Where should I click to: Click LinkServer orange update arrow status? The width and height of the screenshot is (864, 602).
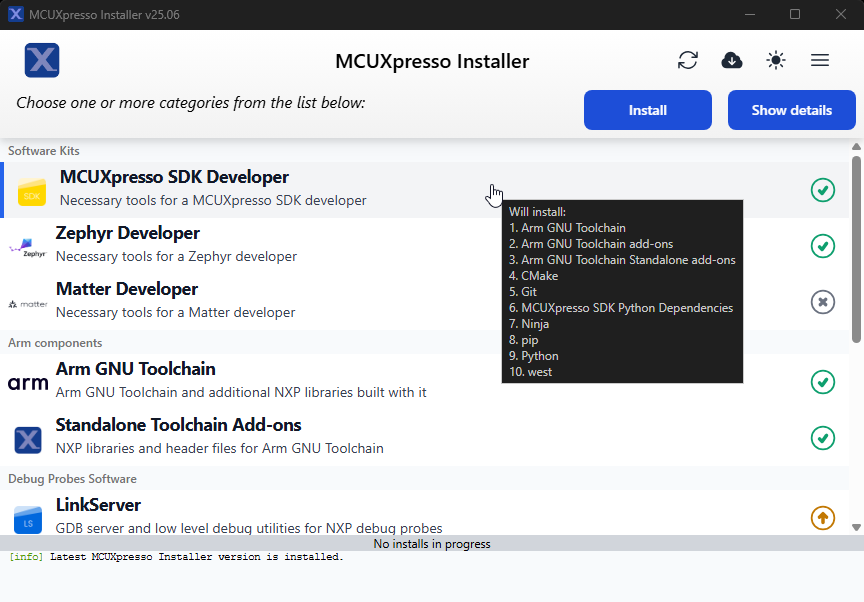click(823, 518)
